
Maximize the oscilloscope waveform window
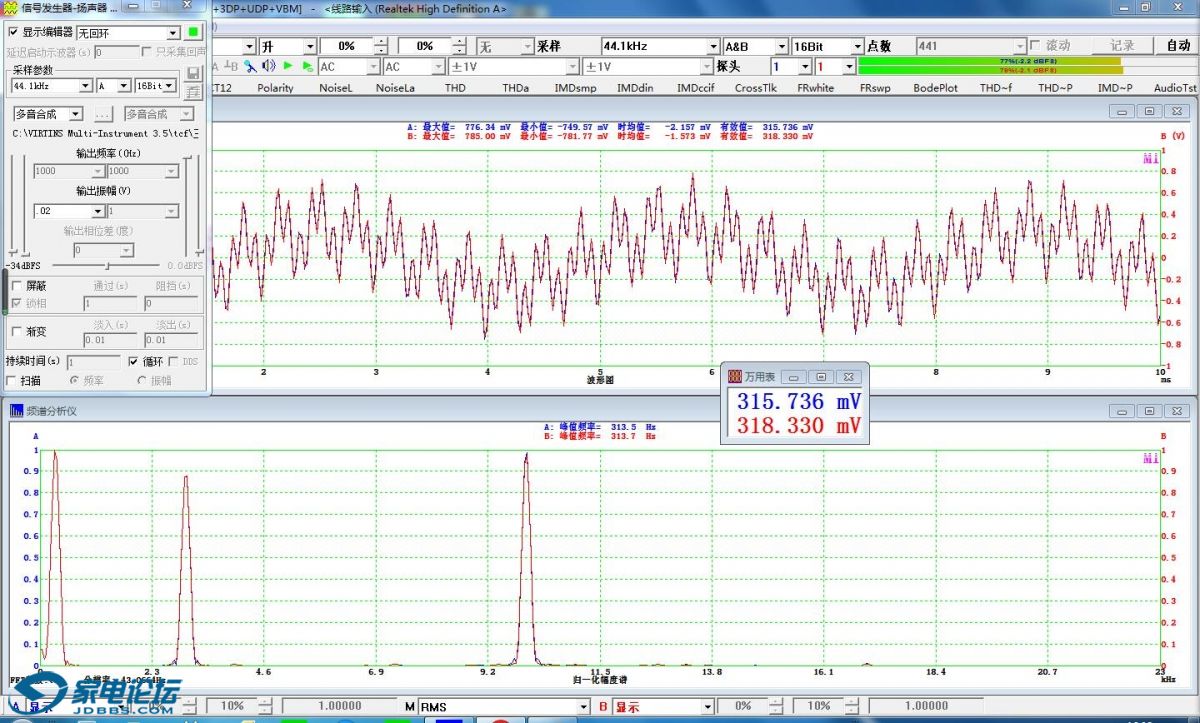click(x=1149, y=111)
